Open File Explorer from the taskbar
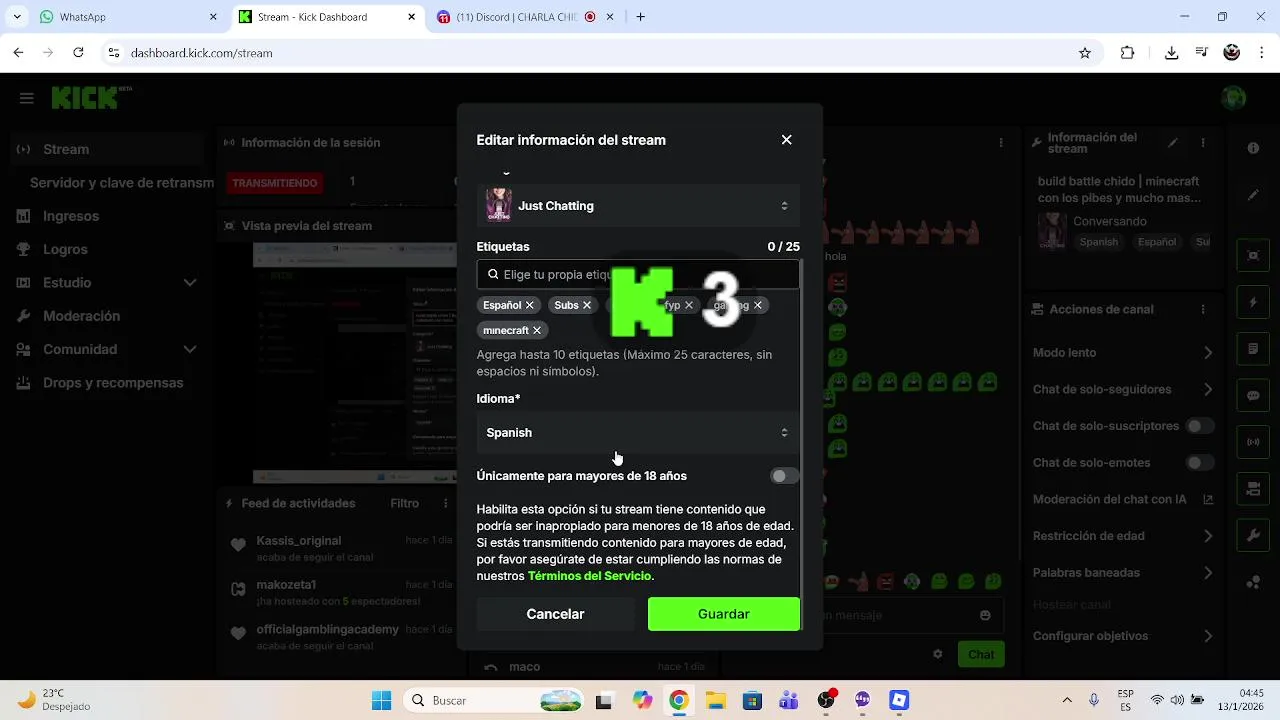 pyautogui.click(x=715, y=700)
